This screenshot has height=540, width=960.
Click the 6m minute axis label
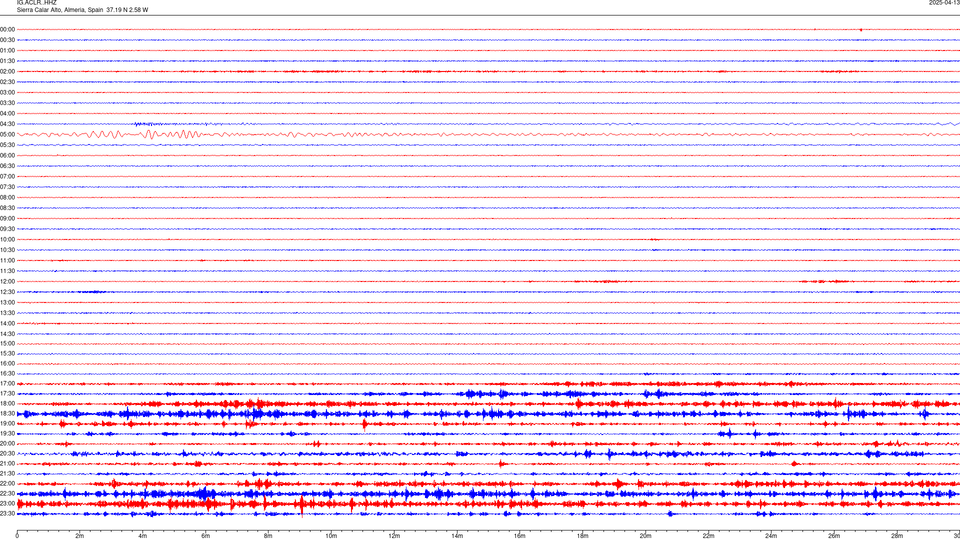click(206, 536)
